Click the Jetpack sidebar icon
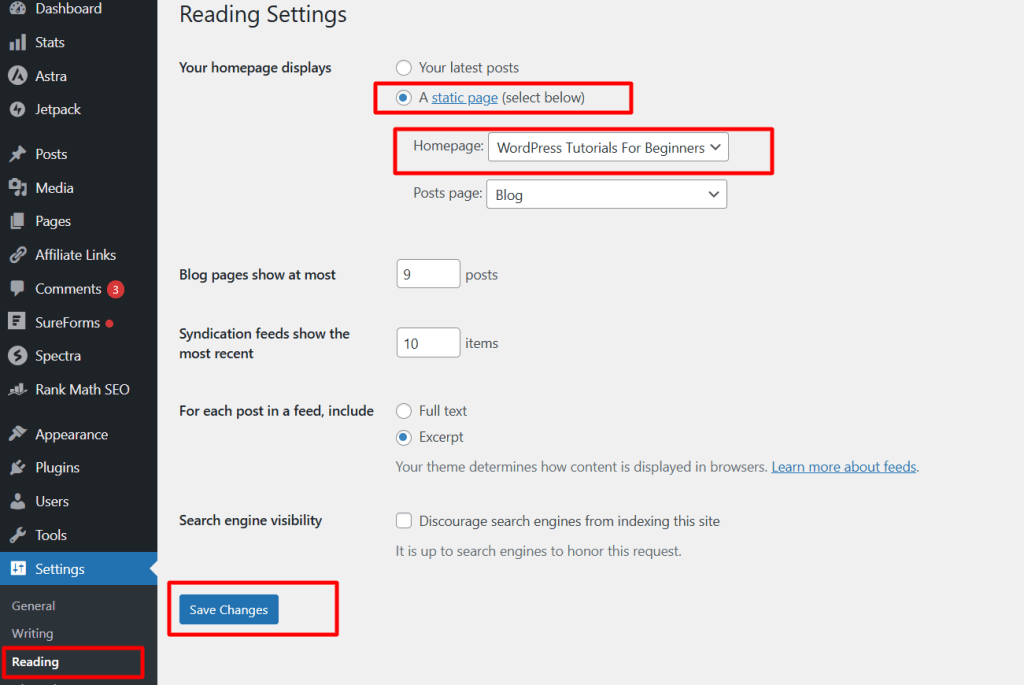Screen dimensions: 1024x685 17,109
